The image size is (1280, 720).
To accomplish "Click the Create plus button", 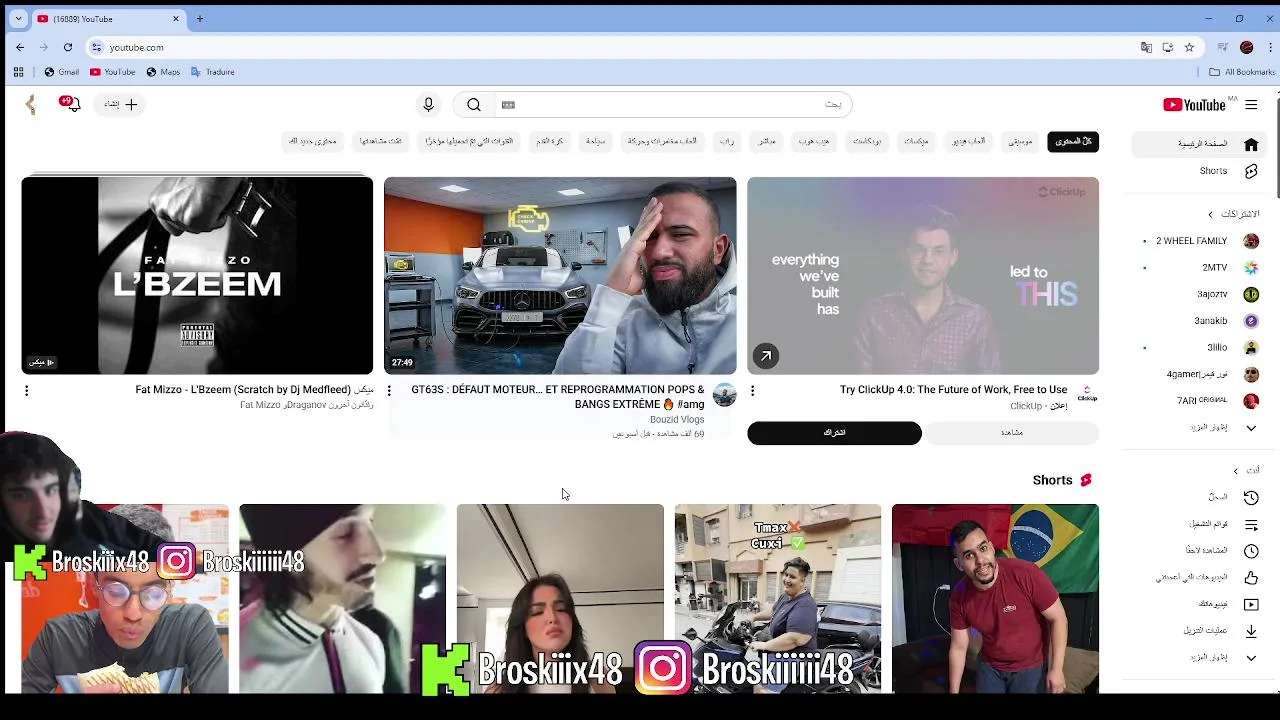I will (x=121, y=104).
